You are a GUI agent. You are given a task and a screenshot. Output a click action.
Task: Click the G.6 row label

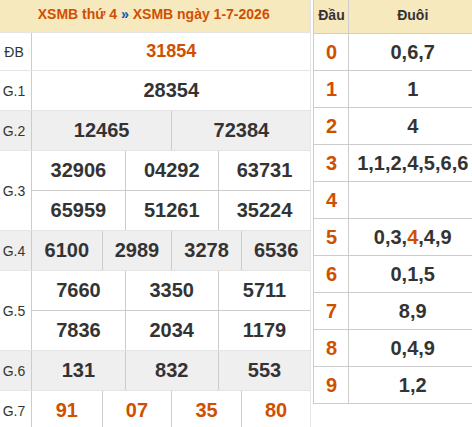14,371
